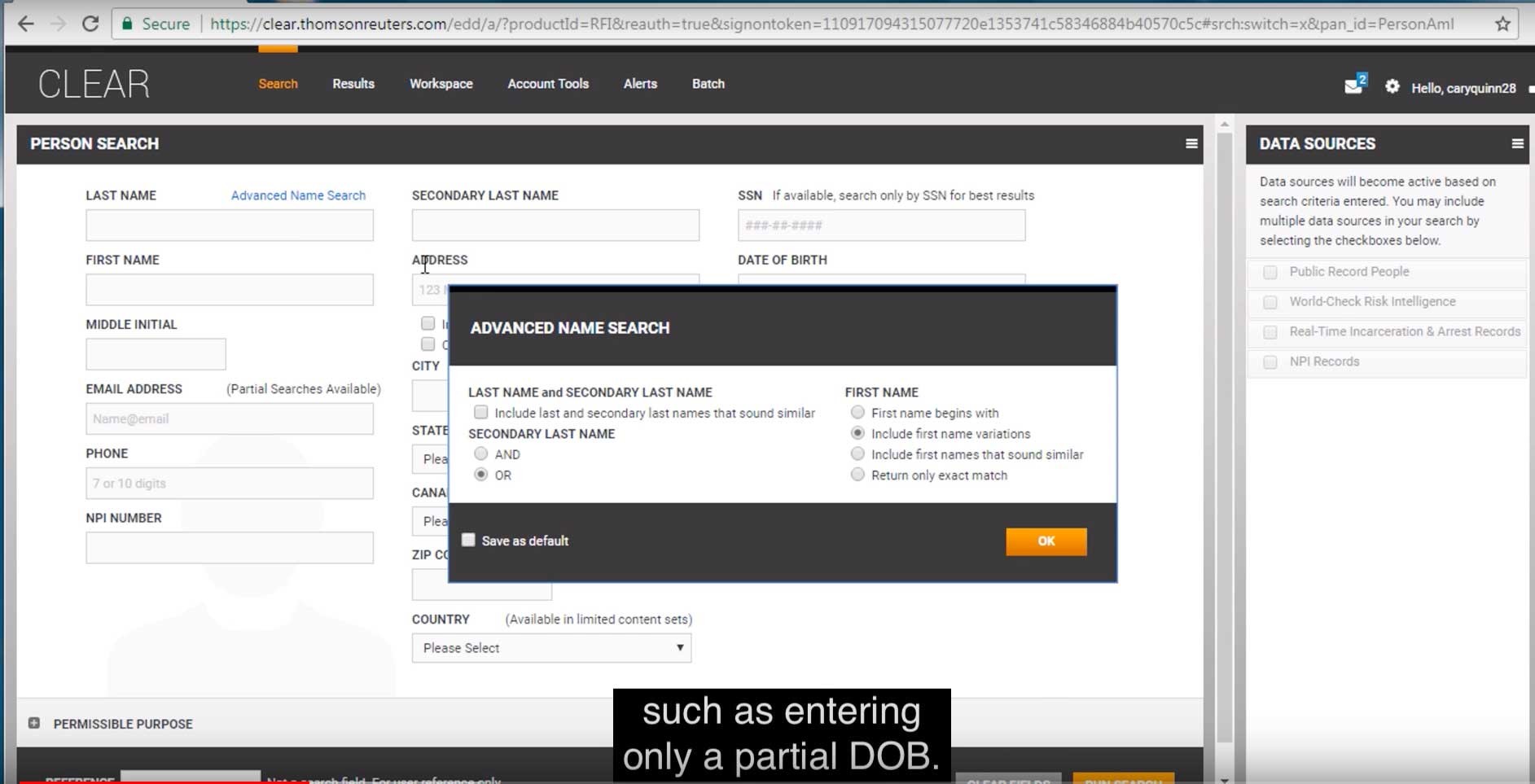Click the browser reload icon
The image size is (1535, 784).
pyautogui.click(x=90, y=24)
